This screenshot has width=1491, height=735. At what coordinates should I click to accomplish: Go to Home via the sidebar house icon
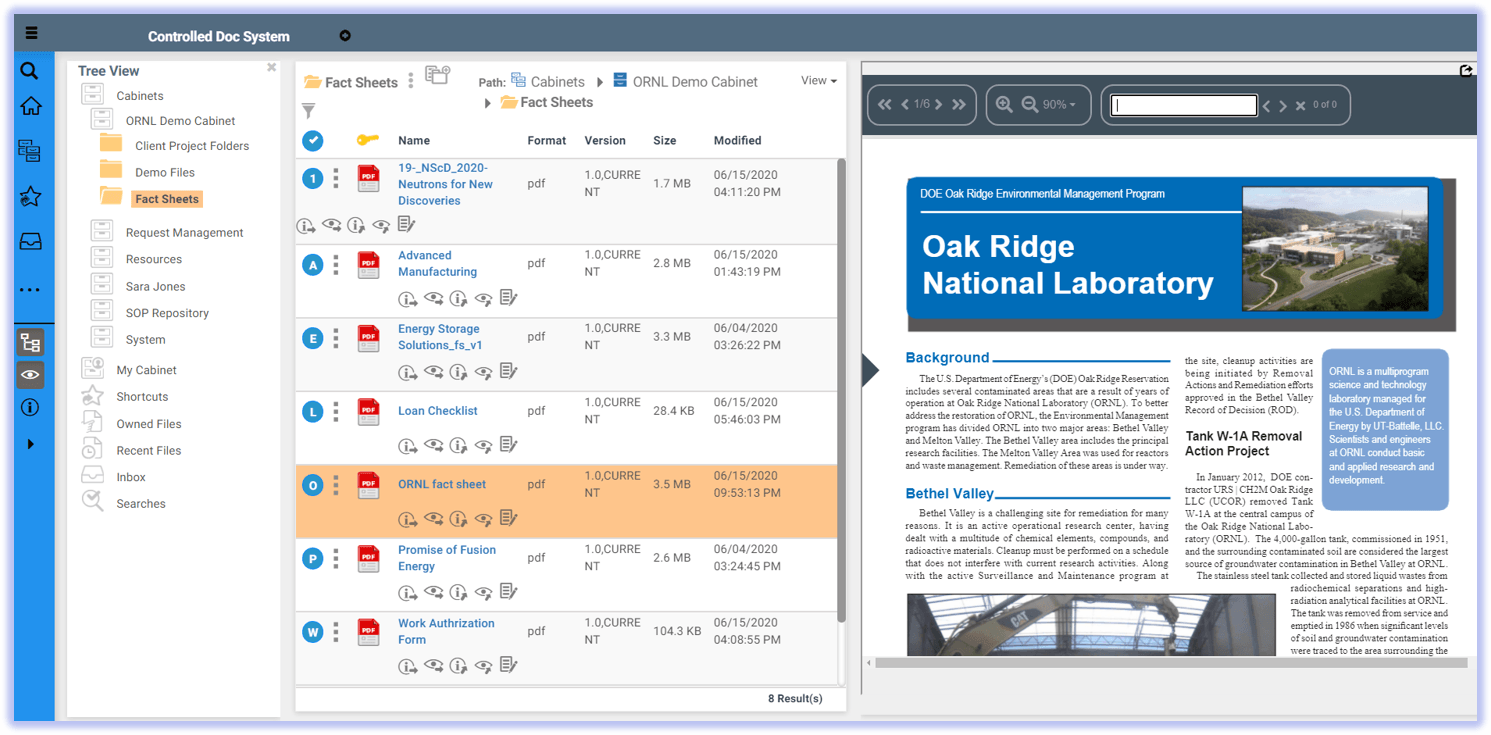click(x=30, y=107)
